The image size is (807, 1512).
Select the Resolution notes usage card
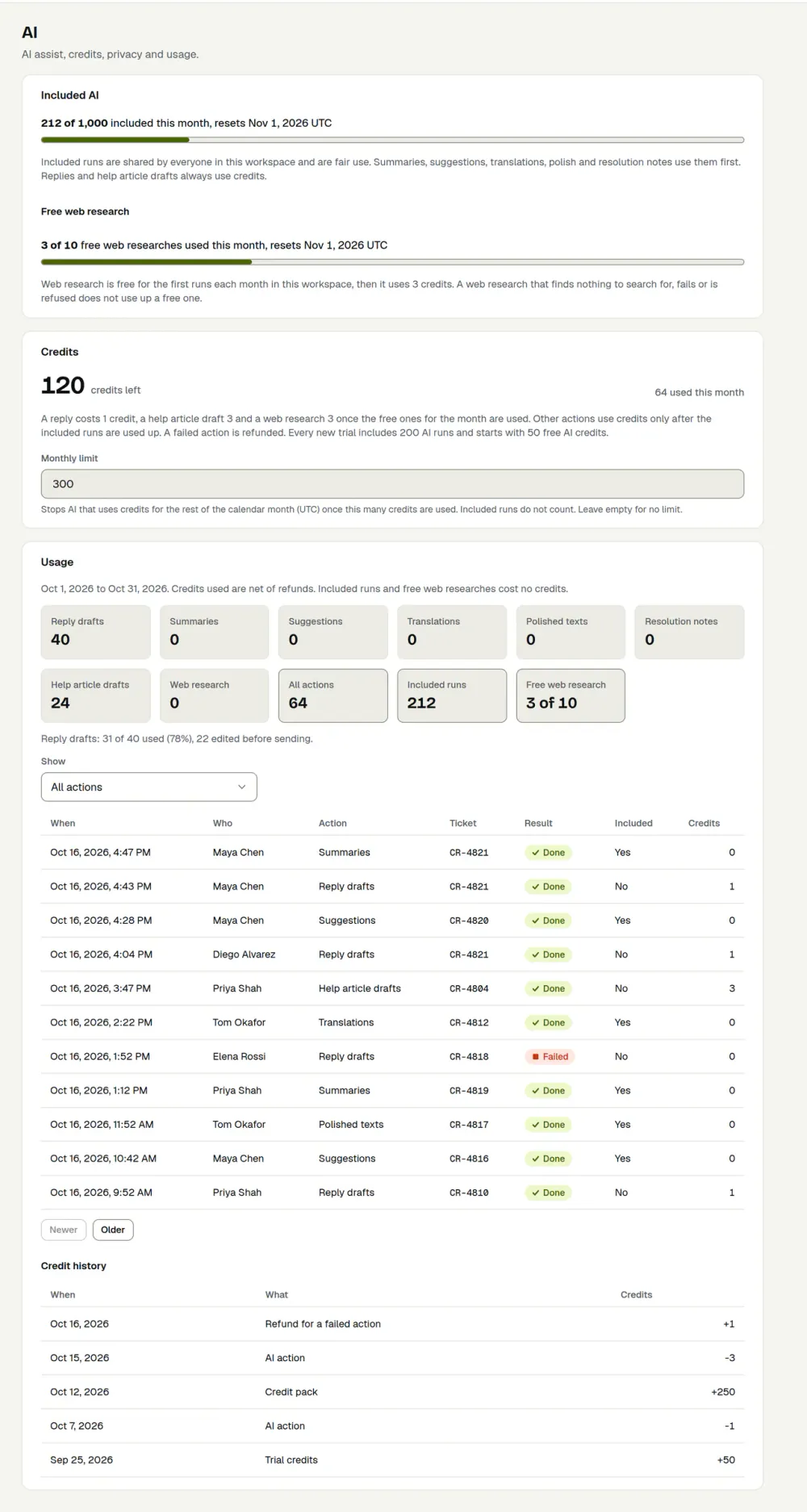point(689,632)
